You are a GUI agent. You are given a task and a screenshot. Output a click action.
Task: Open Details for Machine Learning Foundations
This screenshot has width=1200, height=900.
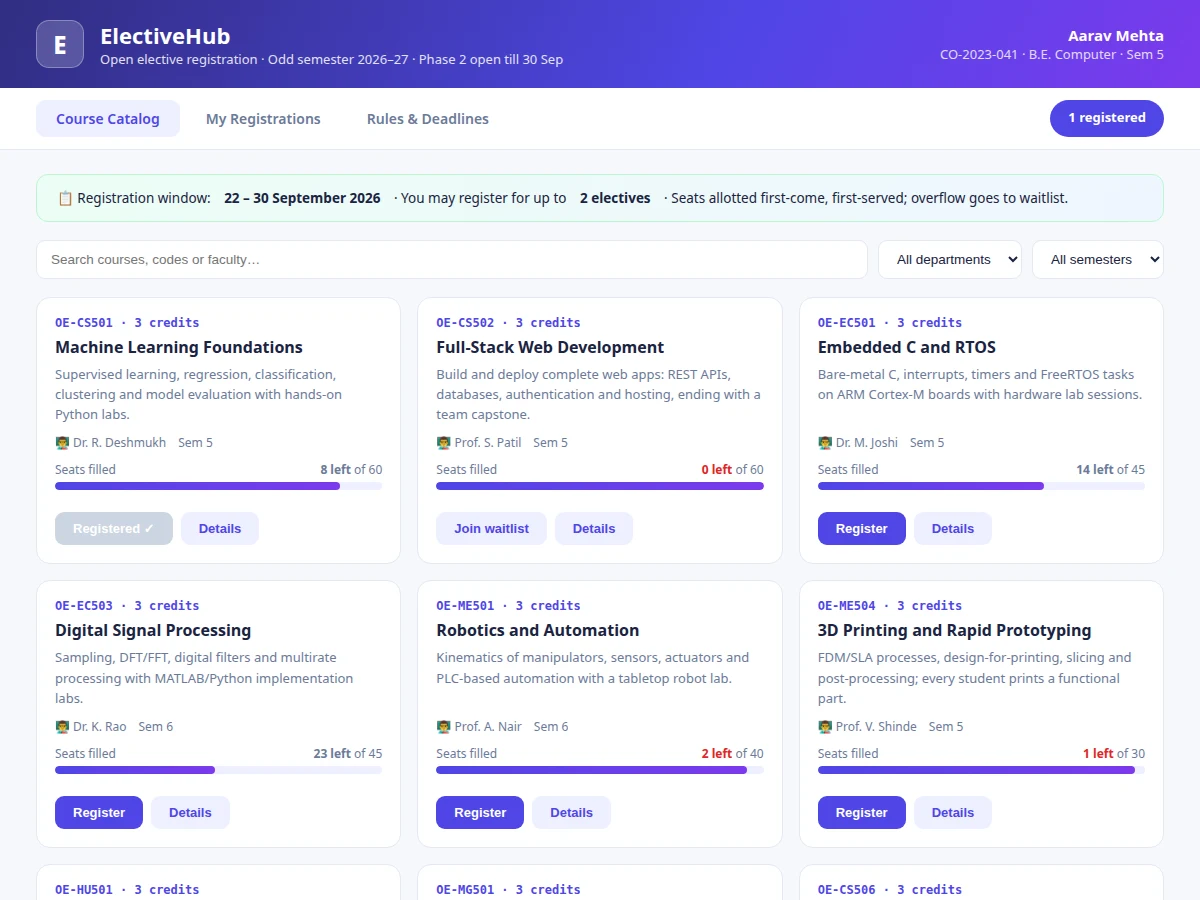220,528
